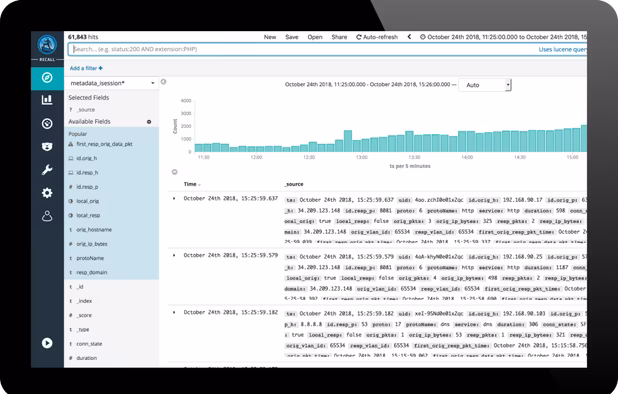Click the Uses lucene query link
The width and height of the screenshot is (618, 394).
click(x=562, y=50)
